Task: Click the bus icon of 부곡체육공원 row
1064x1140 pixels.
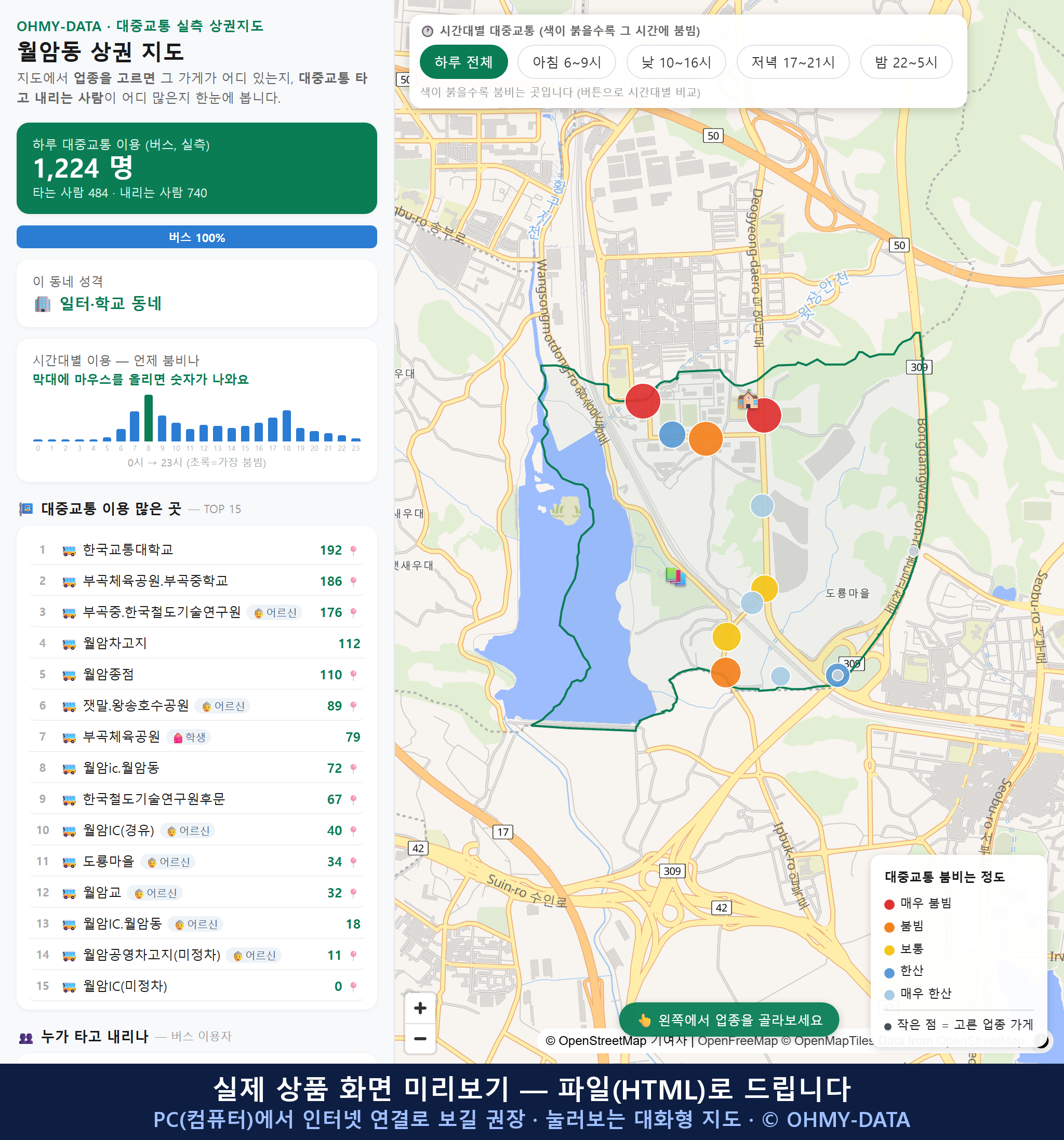Action: click(69, 737)
